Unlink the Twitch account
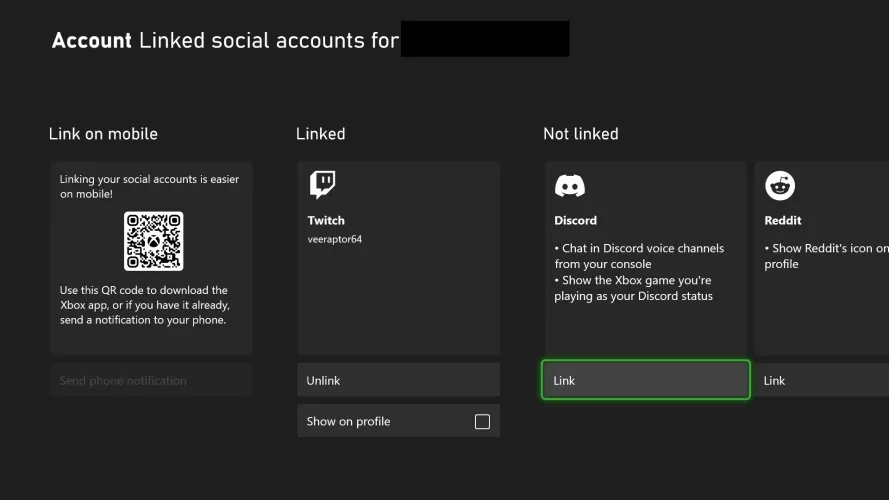This screenshot has height=500, width=889. tap(398, 380)
